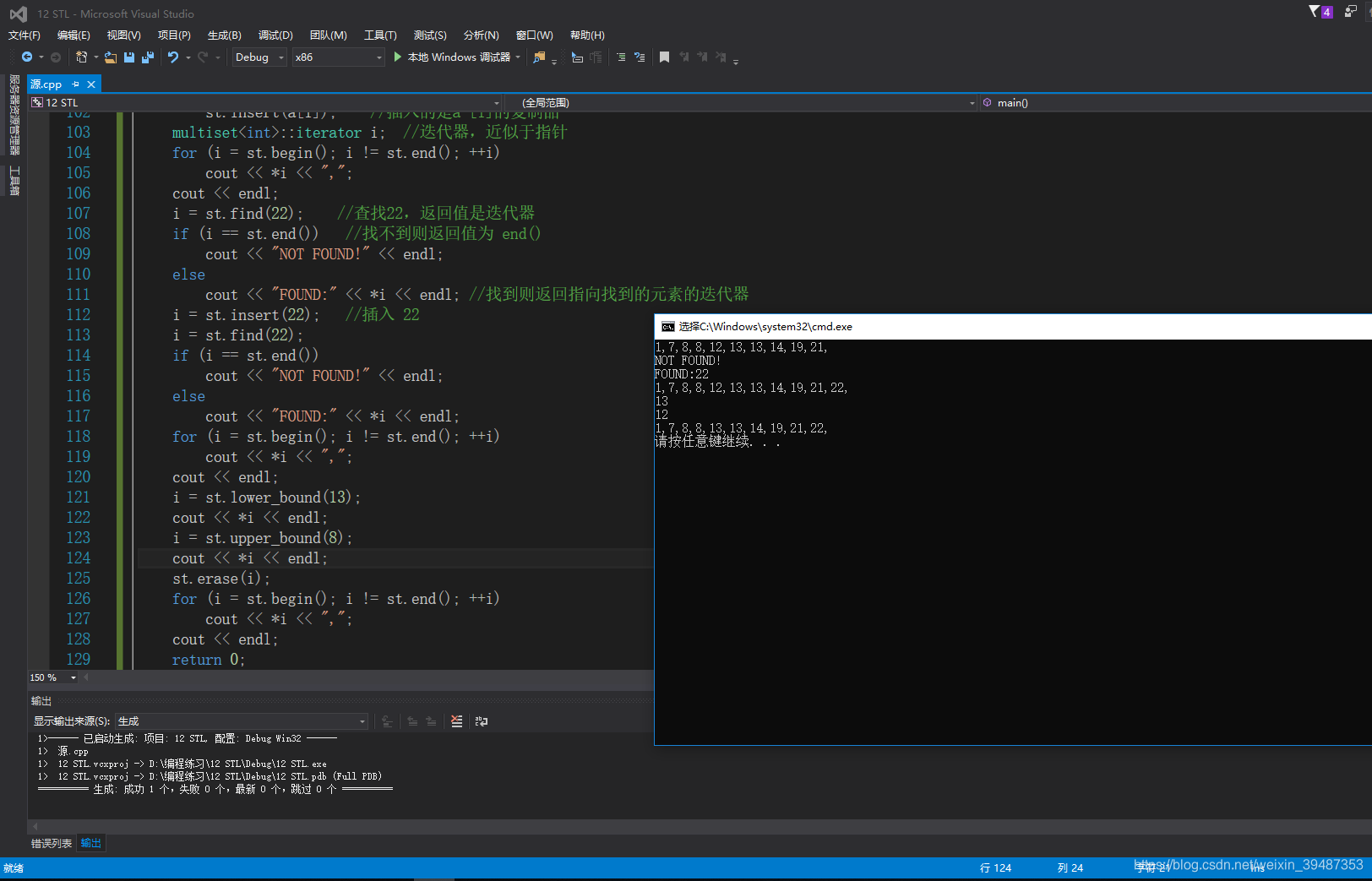Image resolution: width=1372 pixels, height=881 pixels.
Task: Open the 工具(T) menu
Action: [x=380, y=35]
